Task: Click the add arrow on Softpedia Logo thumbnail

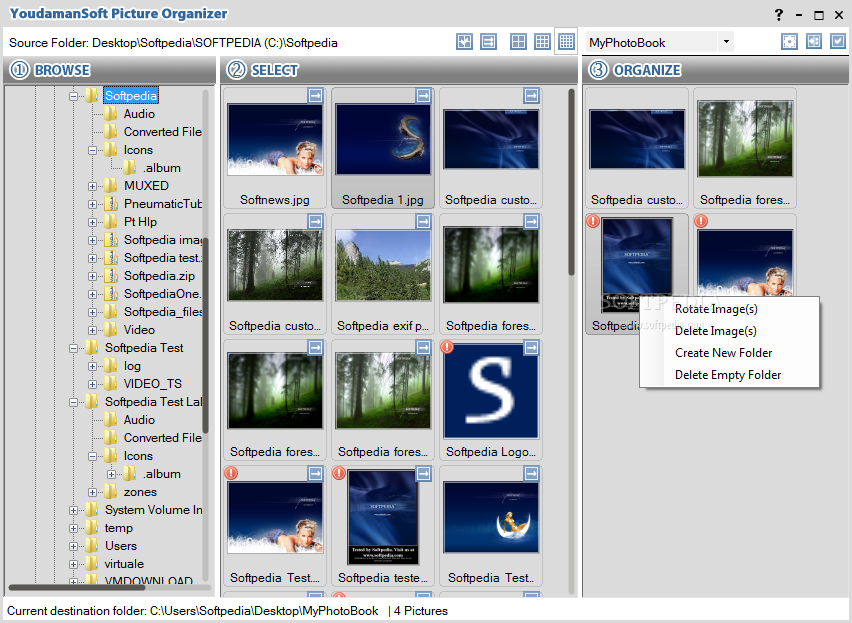Action: 531,348
